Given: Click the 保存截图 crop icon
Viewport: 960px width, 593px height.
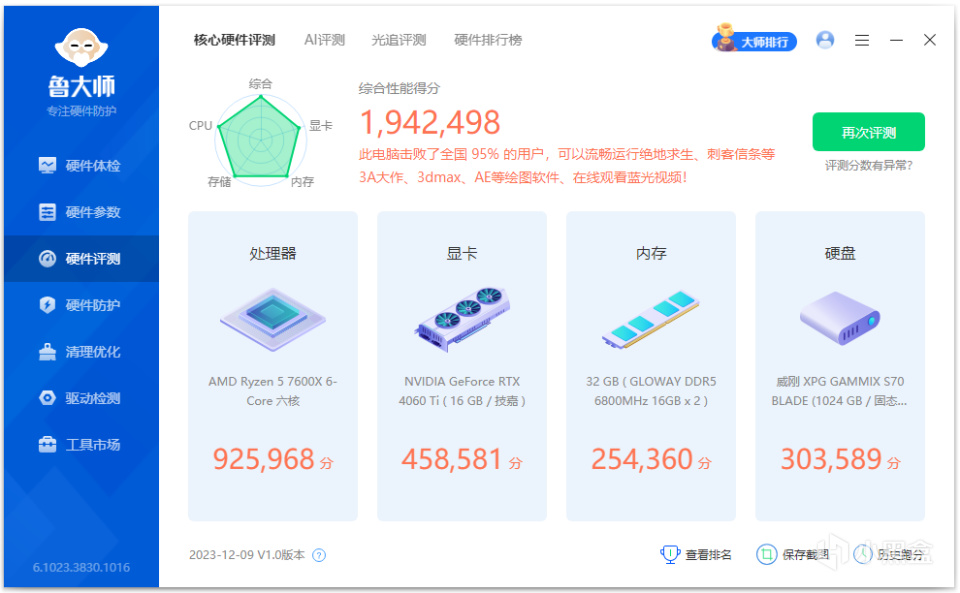Looking at the screenshot, I should [x=767, y=554].
